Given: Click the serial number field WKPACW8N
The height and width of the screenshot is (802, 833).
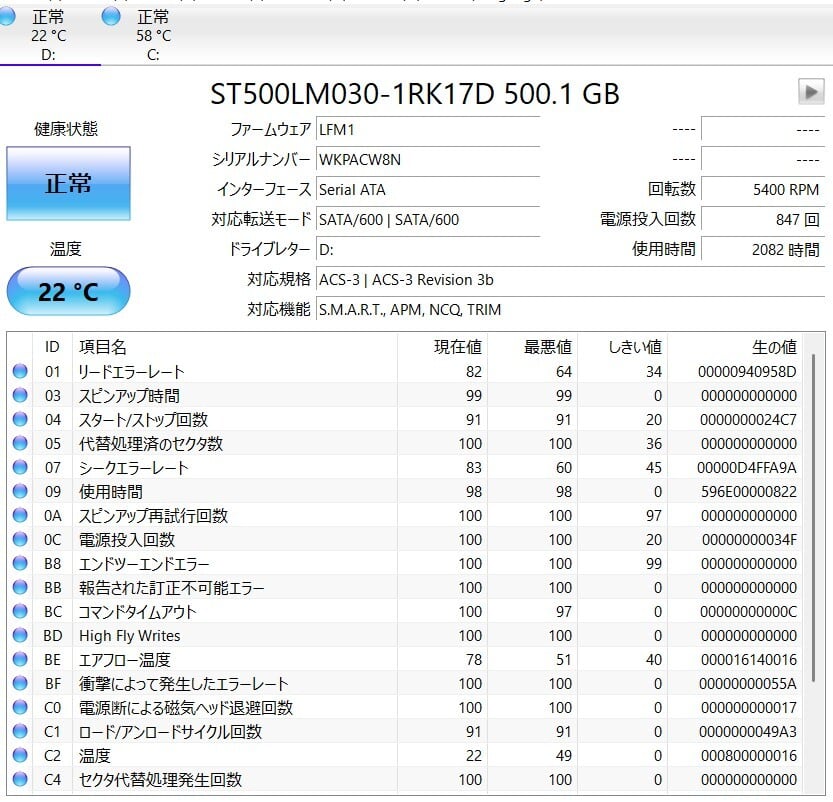Looking at the screenshot, I should click(x=427, y=159).
